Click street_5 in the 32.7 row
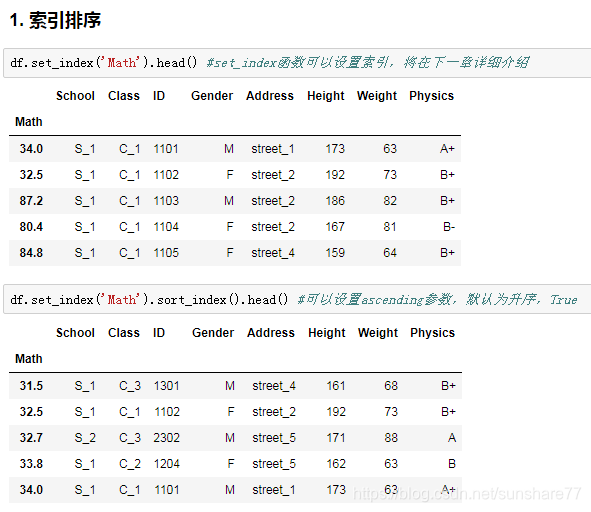This screenshot has height=512, width=591. pos(274,438)
